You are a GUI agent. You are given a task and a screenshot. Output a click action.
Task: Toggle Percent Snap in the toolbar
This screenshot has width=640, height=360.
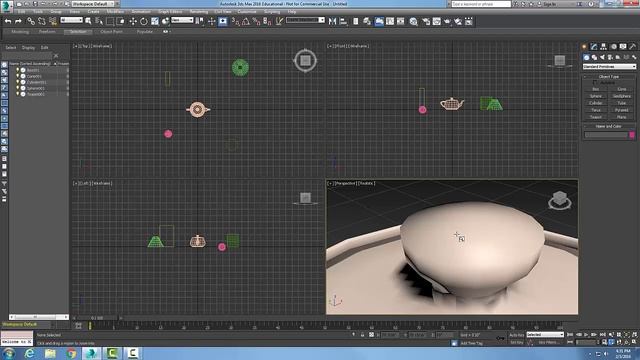(256, 21)
